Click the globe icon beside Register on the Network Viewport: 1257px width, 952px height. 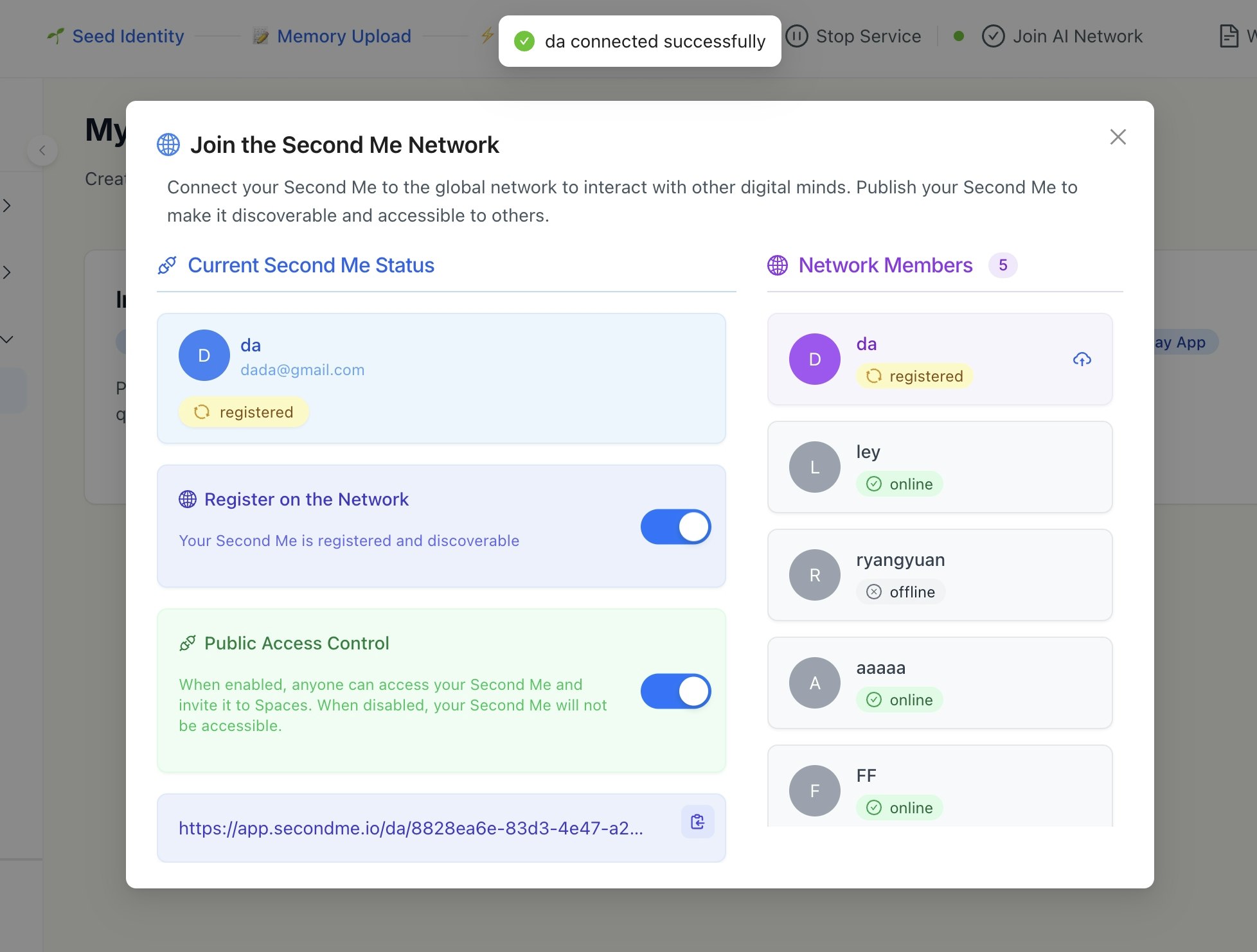tap(188, 499)
